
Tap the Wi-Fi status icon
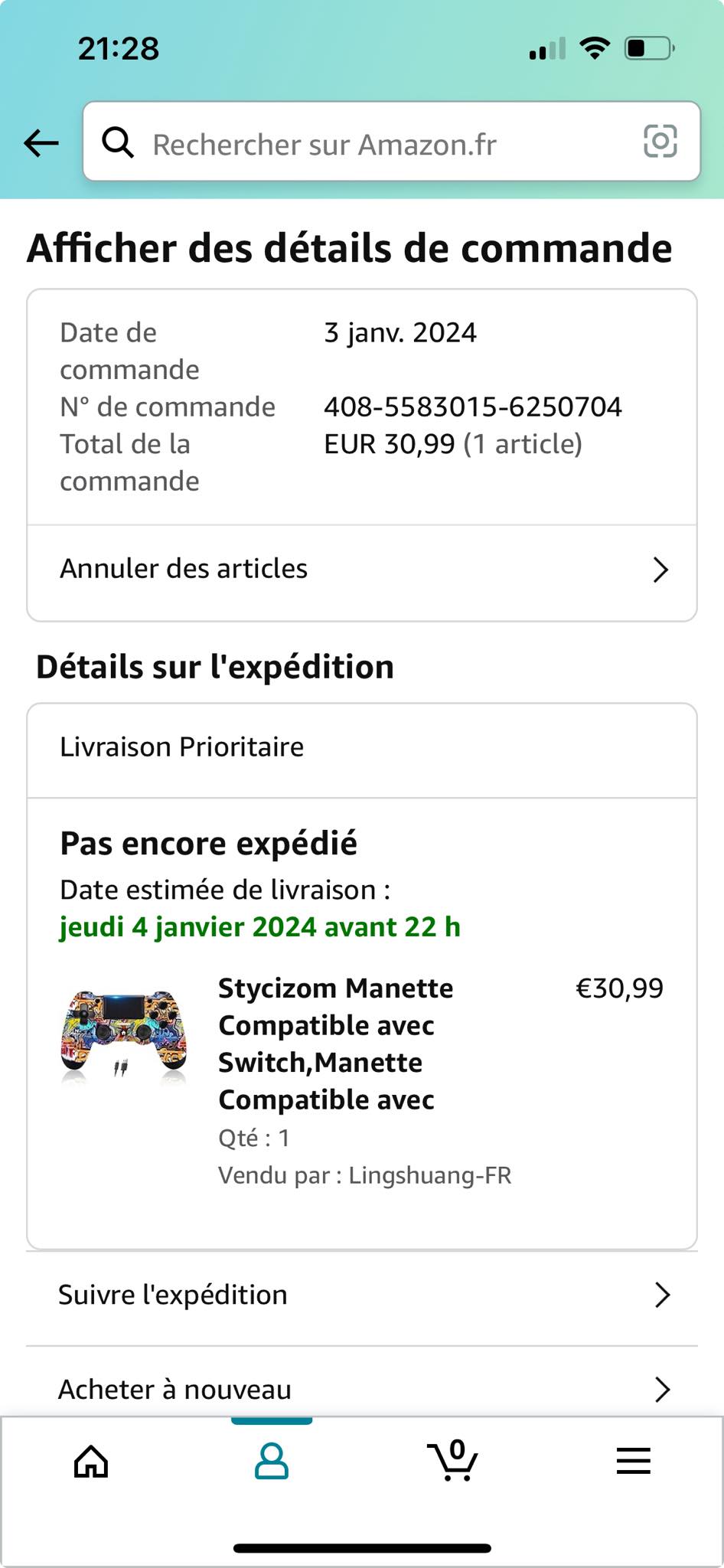[x=595, y=48]
